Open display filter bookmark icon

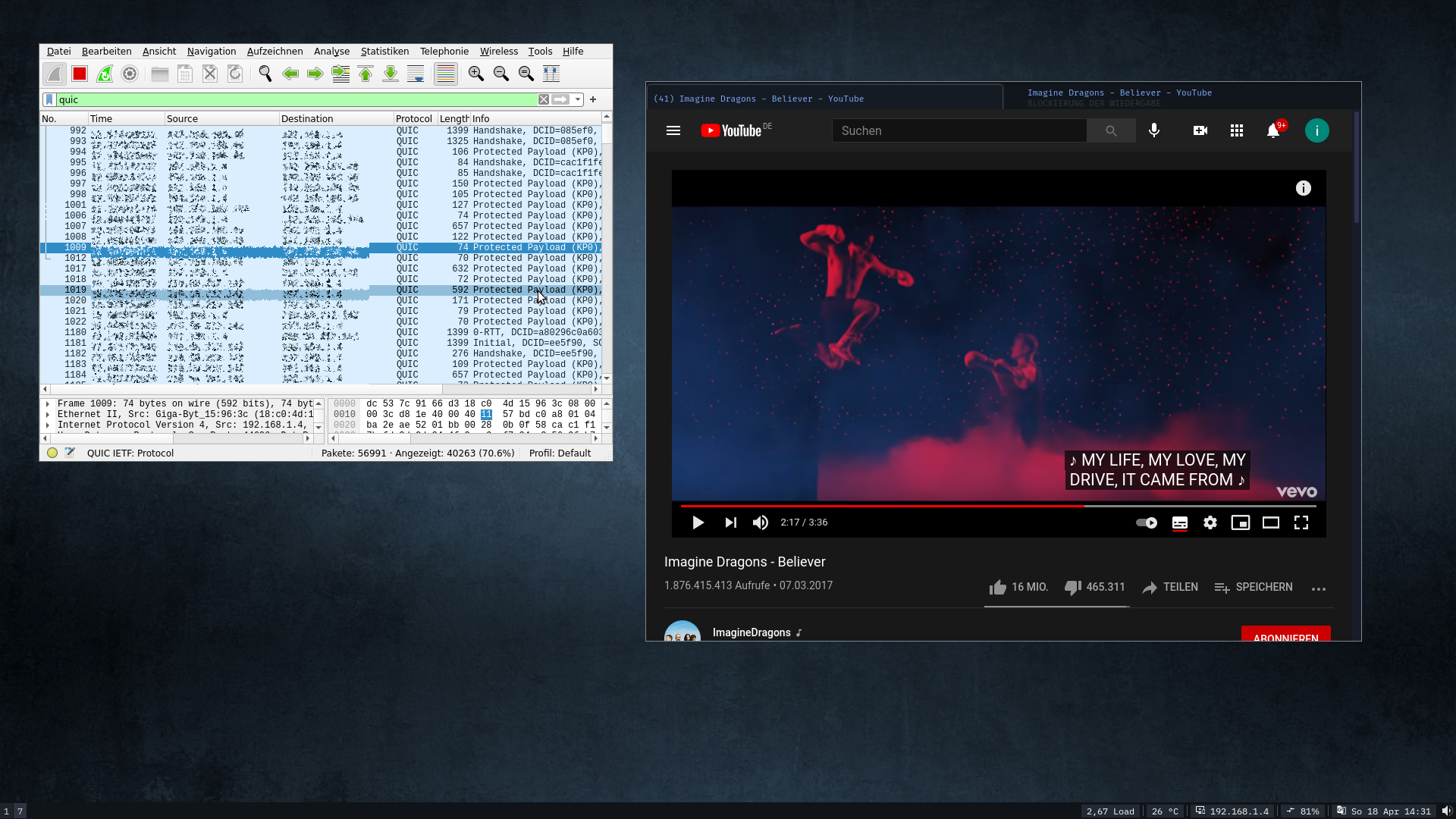pos(49,99)
